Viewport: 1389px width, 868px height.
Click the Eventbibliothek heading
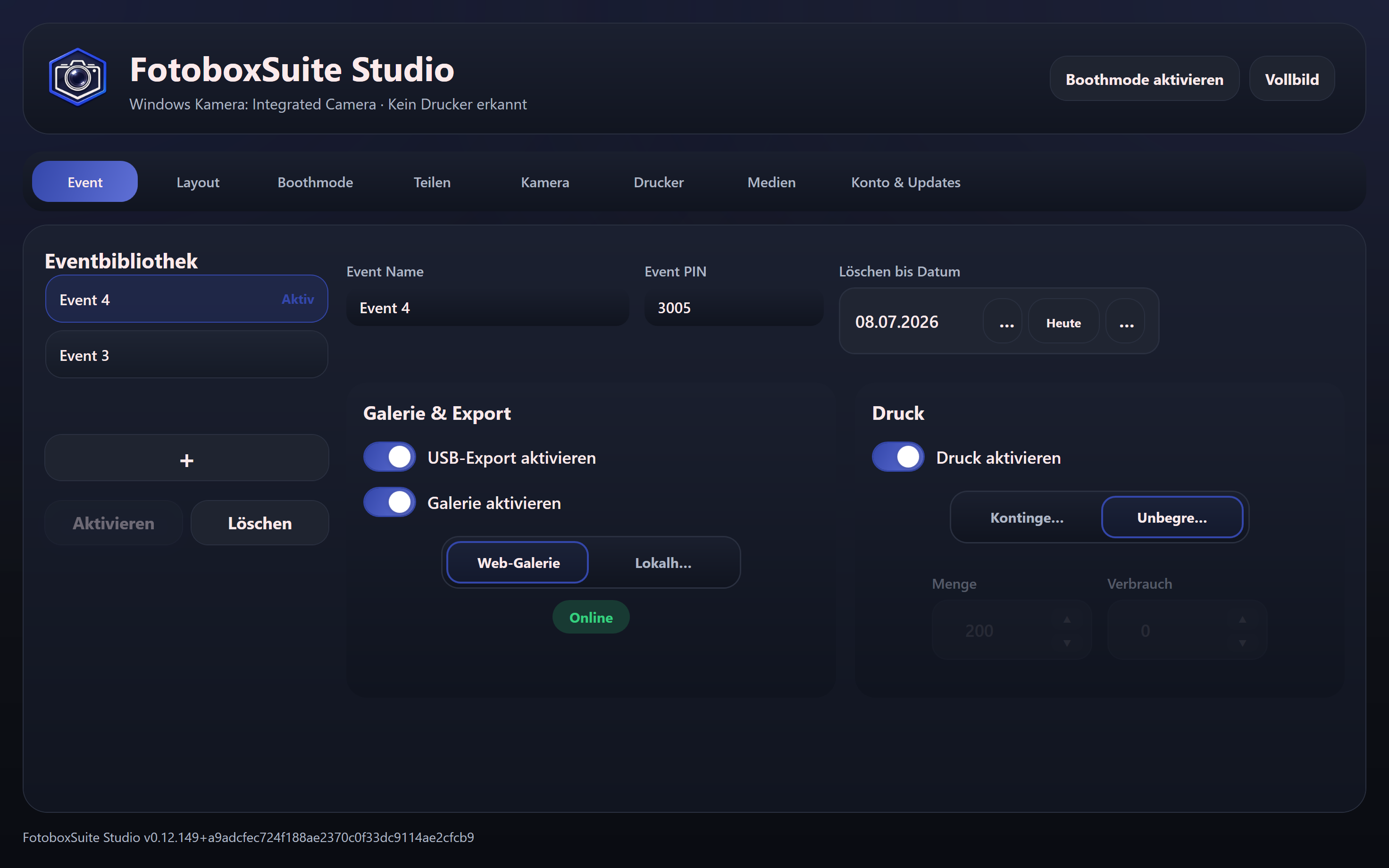click(121, 261)
